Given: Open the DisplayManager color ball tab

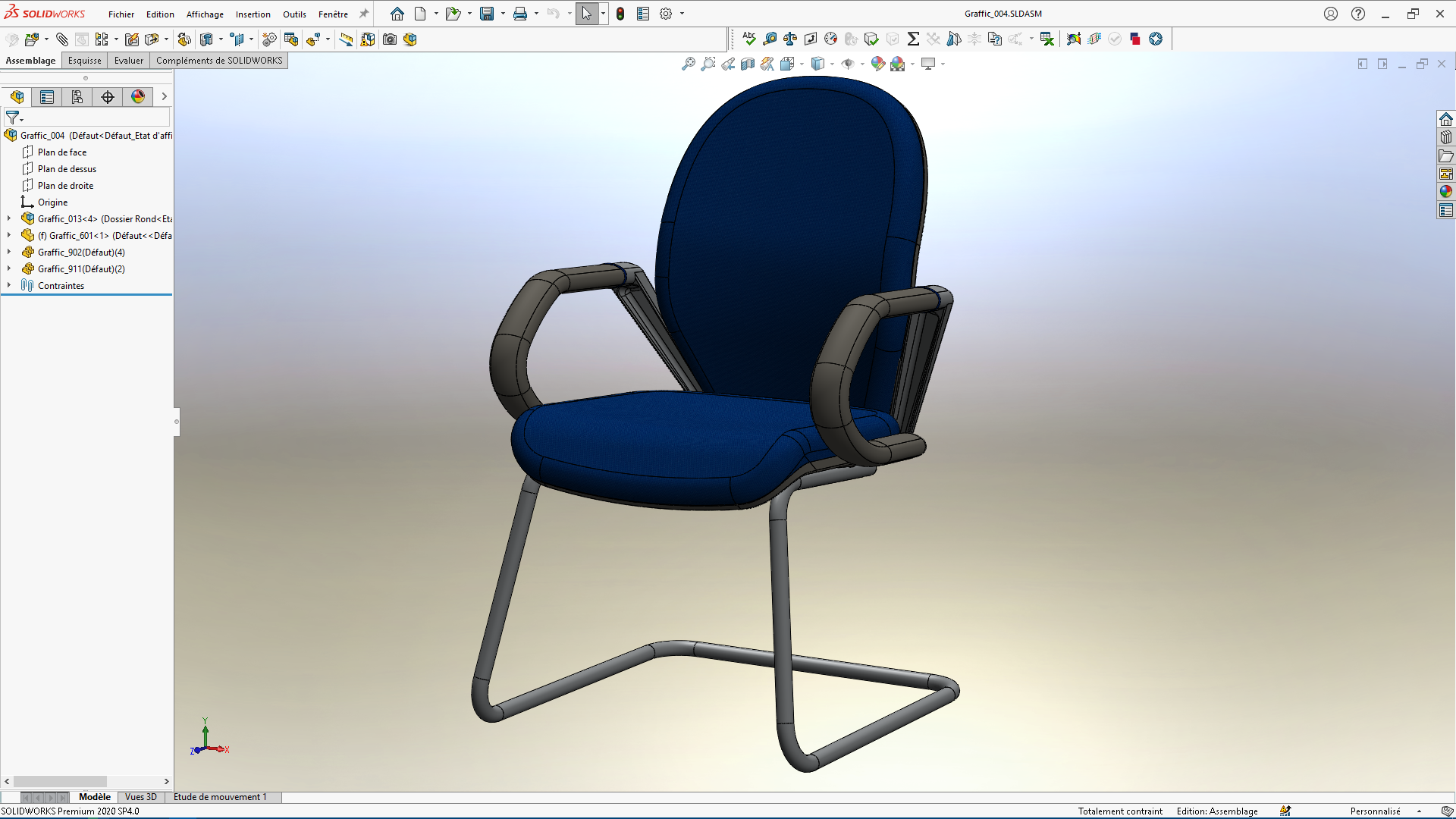Looking at the screenshot, I should [138, 96].
